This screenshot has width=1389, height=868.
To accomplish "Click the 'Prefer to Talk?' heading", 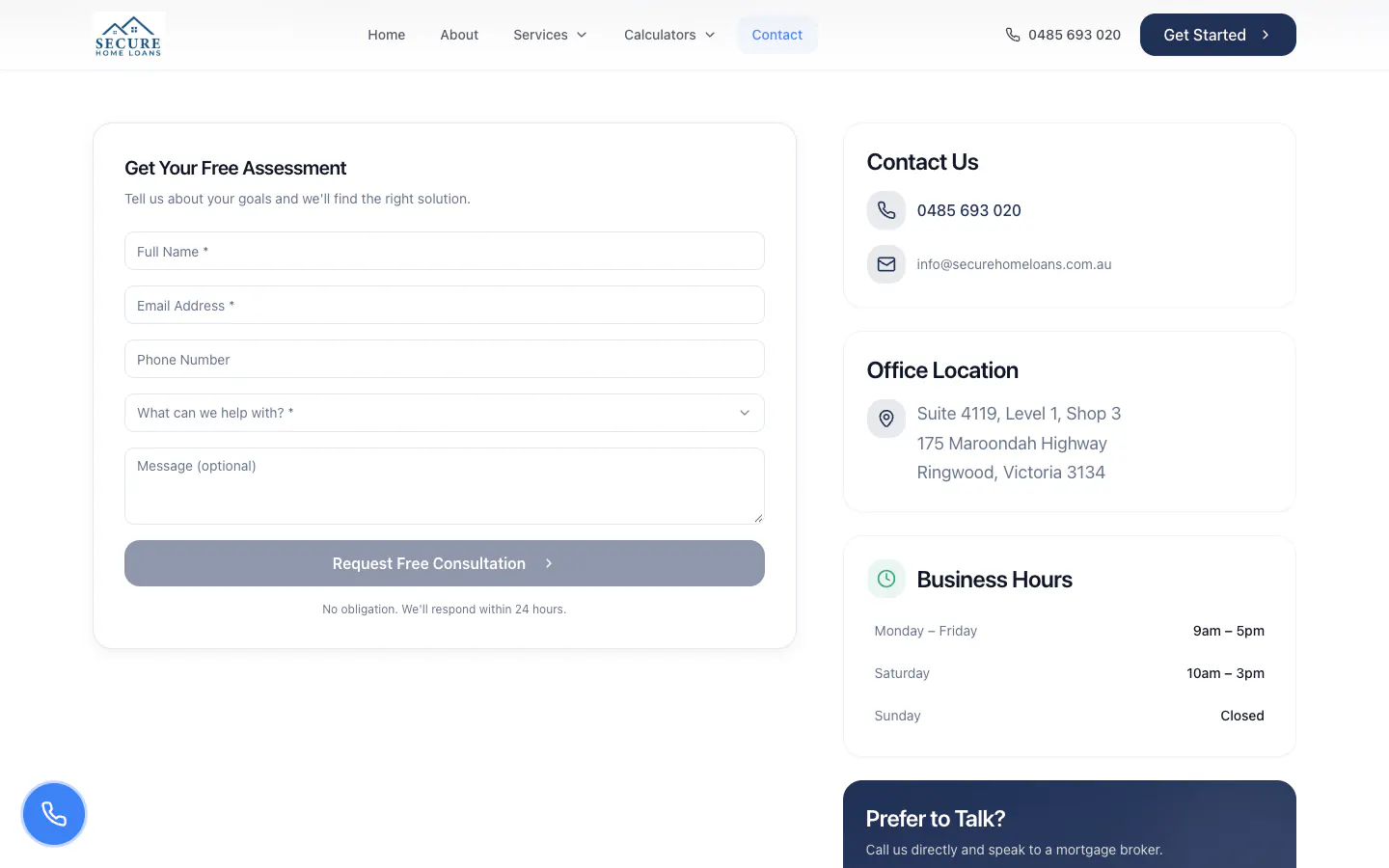I will pyautogui.click(x=936, y=819).
